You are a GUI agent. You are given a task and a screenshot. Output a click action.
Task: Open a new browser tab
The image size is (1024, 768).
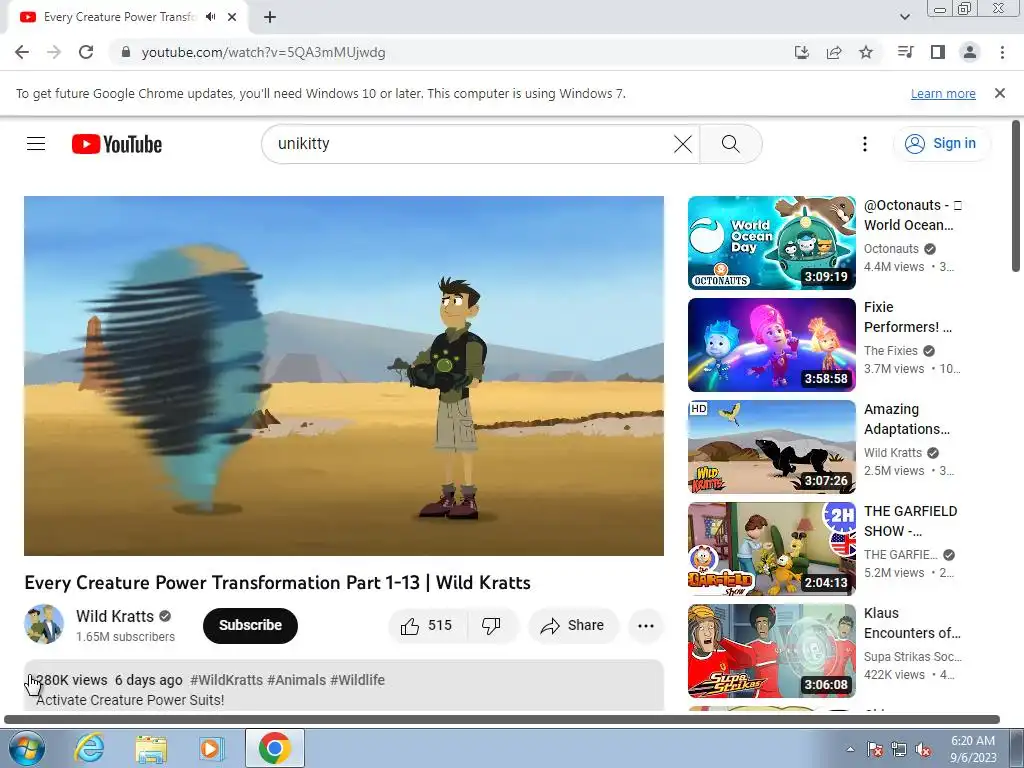click(270, 18)
